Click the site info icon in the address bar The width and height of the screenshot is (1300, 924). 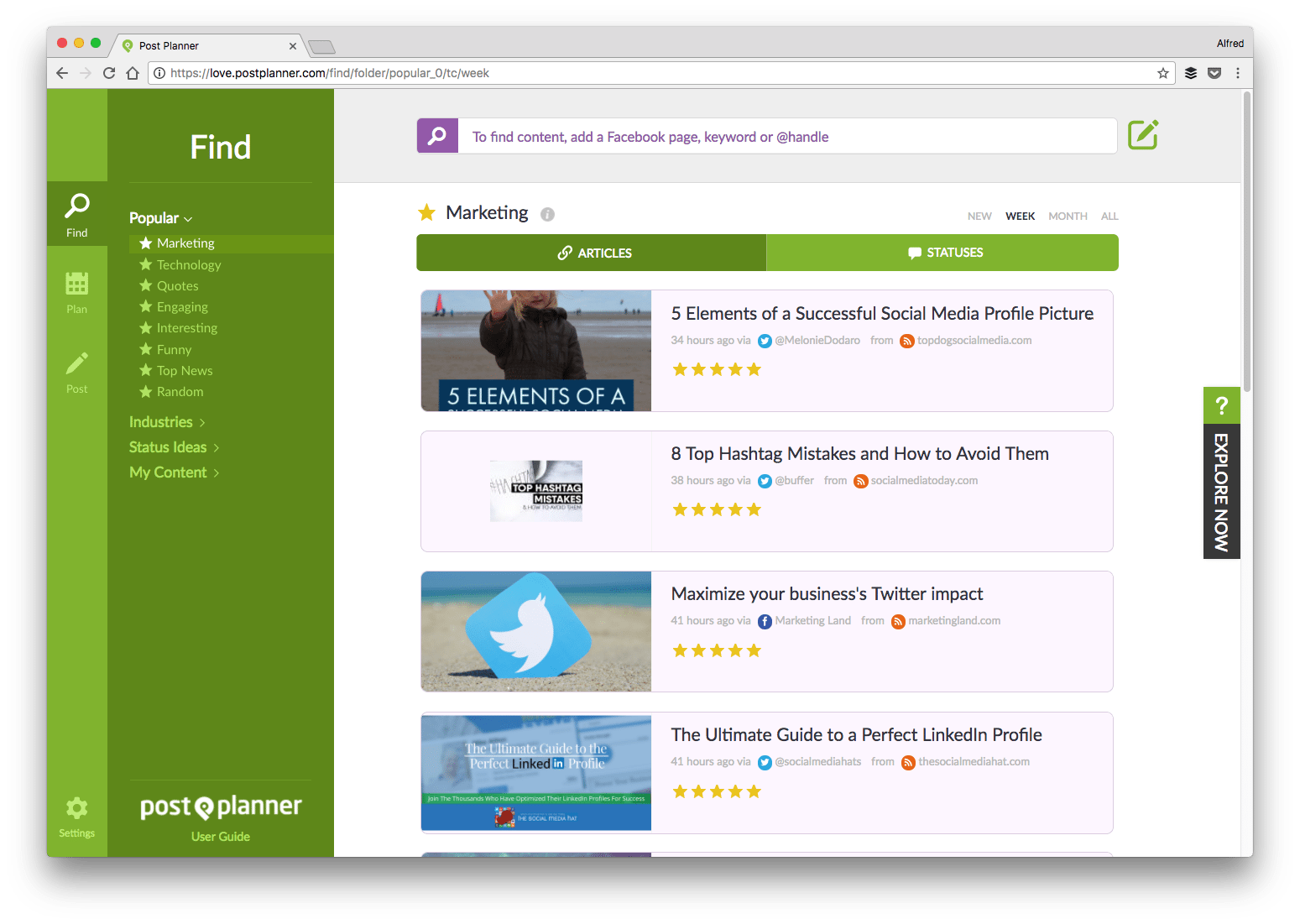pyautogui.click(x=159, y=73)
